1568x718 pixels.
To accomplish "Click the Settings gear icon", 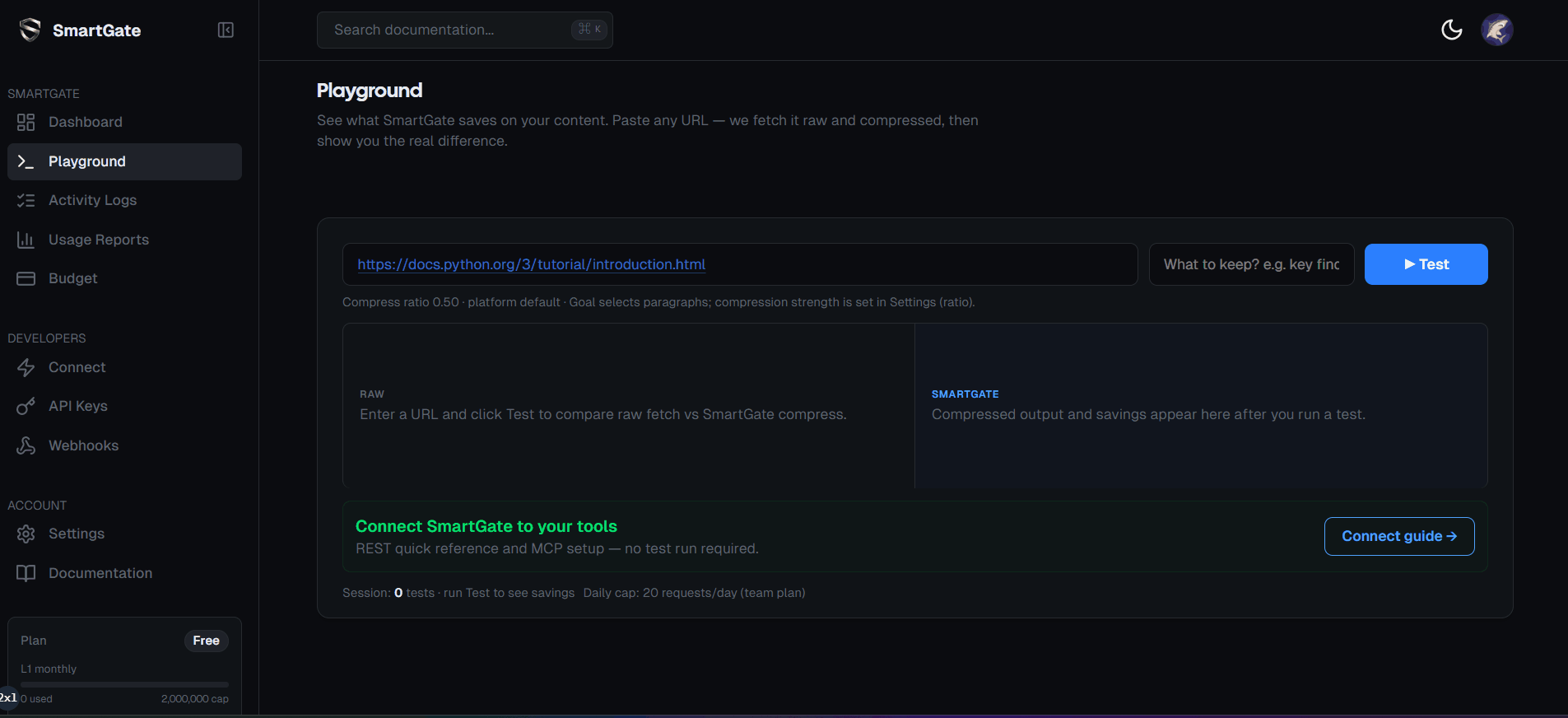I will (26, 534).
